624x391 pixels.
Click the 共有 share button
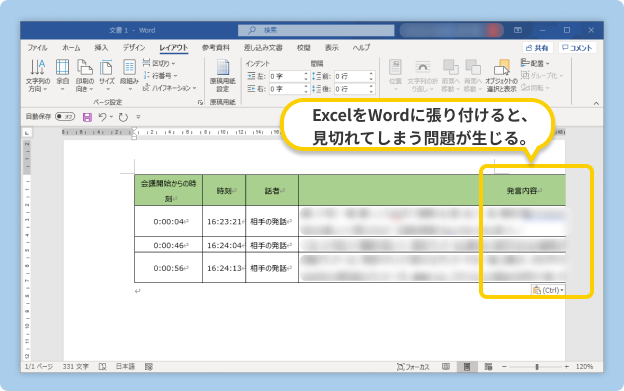(537, 48)
